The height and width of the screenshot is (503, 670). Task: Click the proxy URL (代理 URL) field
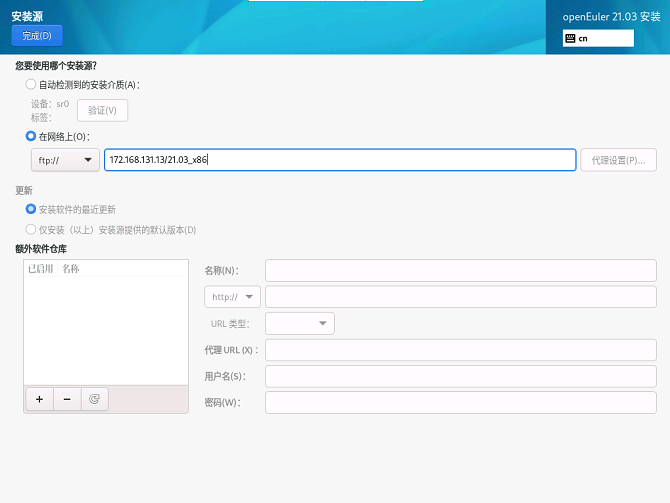460,350
